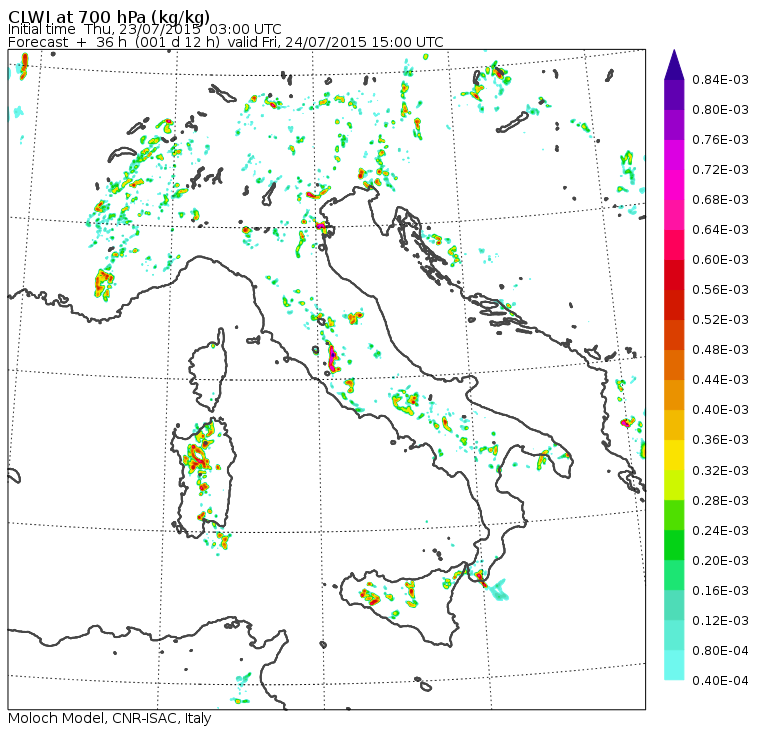This screenshot has height=731, width=760.
Task: Click the 0.16E-03 colorbar label
Action: pos(720,591)
